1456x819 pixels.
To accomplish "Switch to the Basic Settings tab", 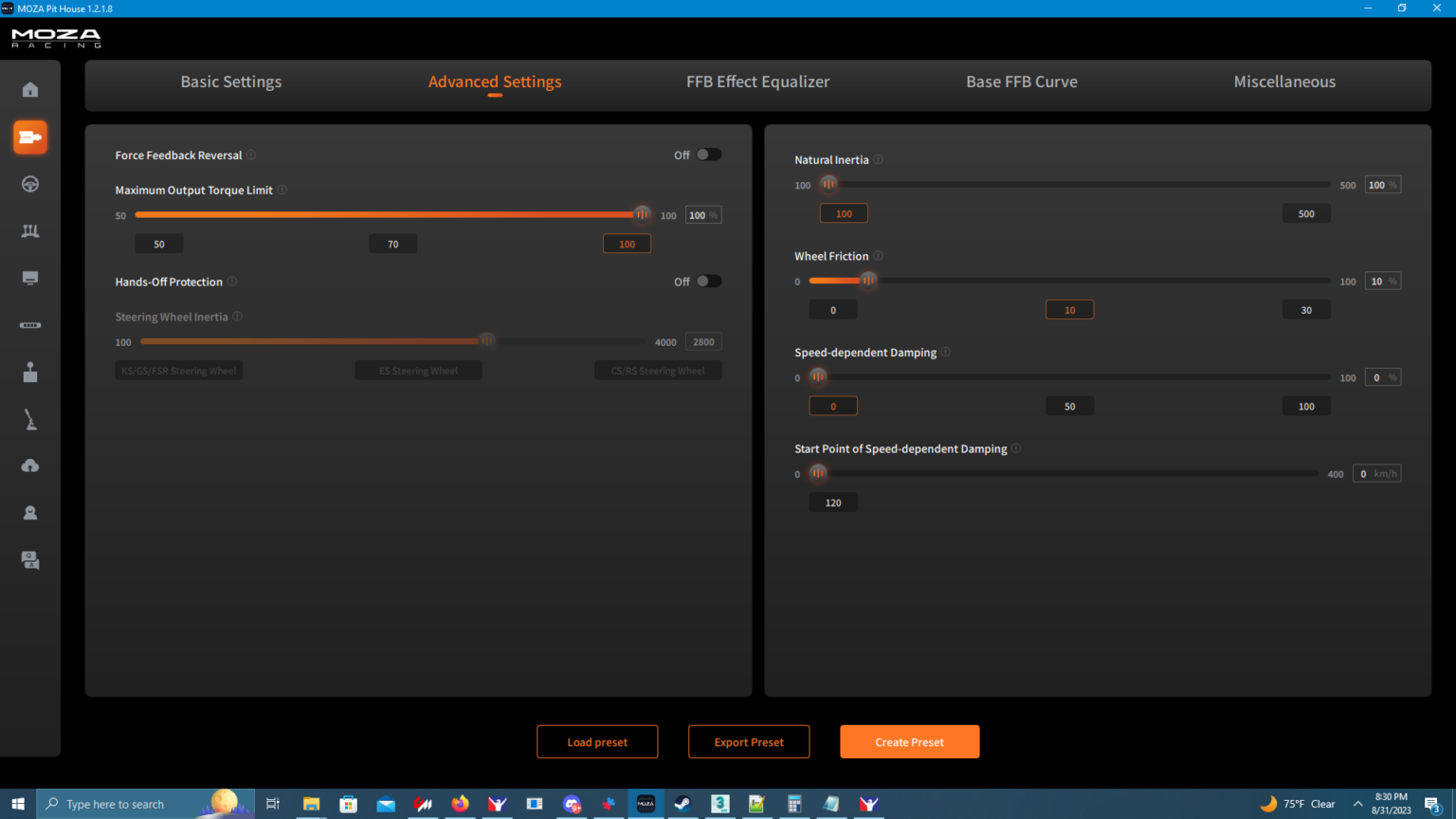I will pyautogui.click(x=231, y=82).
